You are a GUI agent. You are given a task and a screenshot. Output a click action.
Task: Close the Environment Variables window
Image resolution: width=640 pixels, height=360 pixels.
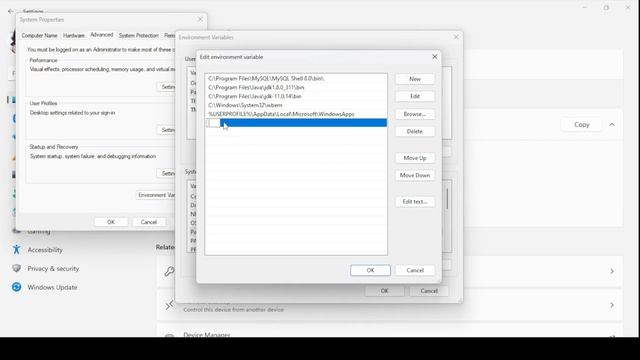456,37
